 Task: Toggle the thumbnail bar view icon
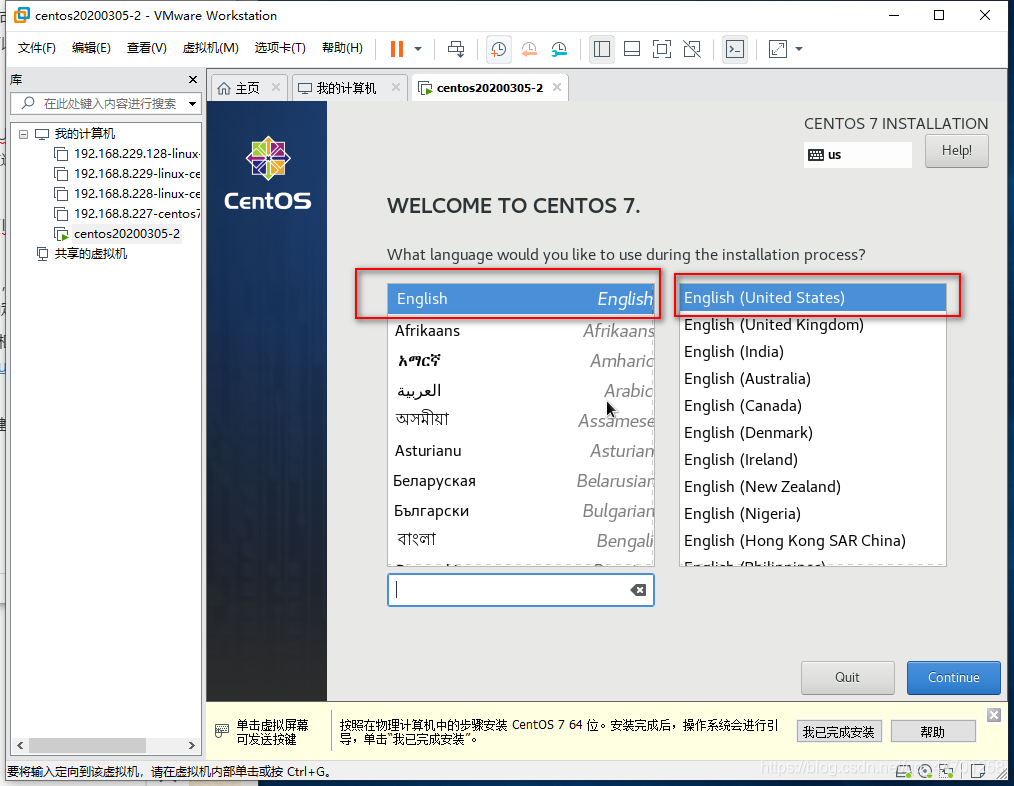[632, 49]
